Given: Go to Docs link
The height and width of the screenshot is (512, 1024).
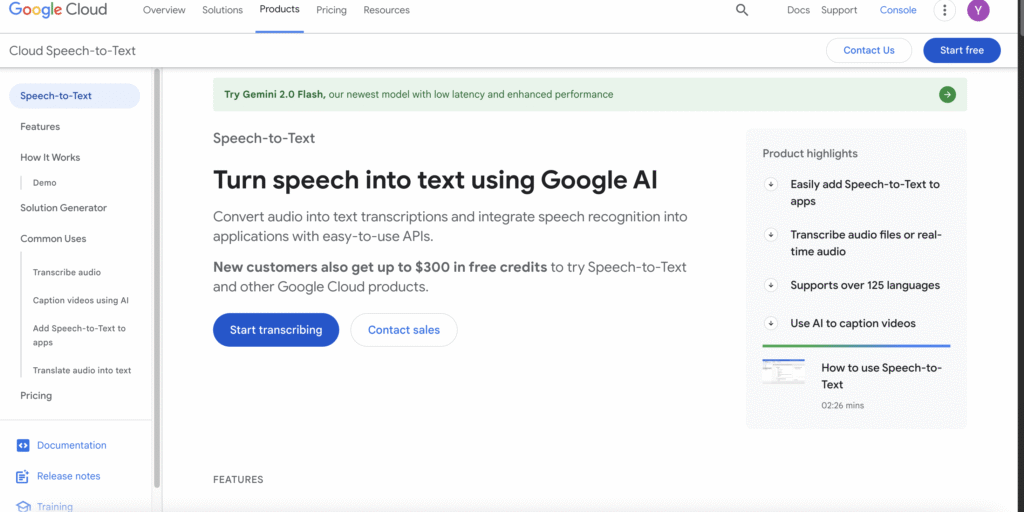Looking at the screenshot, I should click(x=798, y=10).
